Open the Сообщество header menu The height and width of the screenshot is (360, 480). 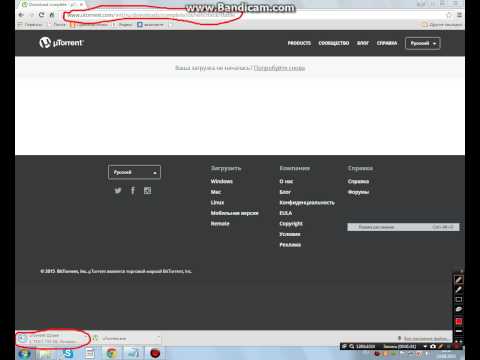click(x=334, y=43)
